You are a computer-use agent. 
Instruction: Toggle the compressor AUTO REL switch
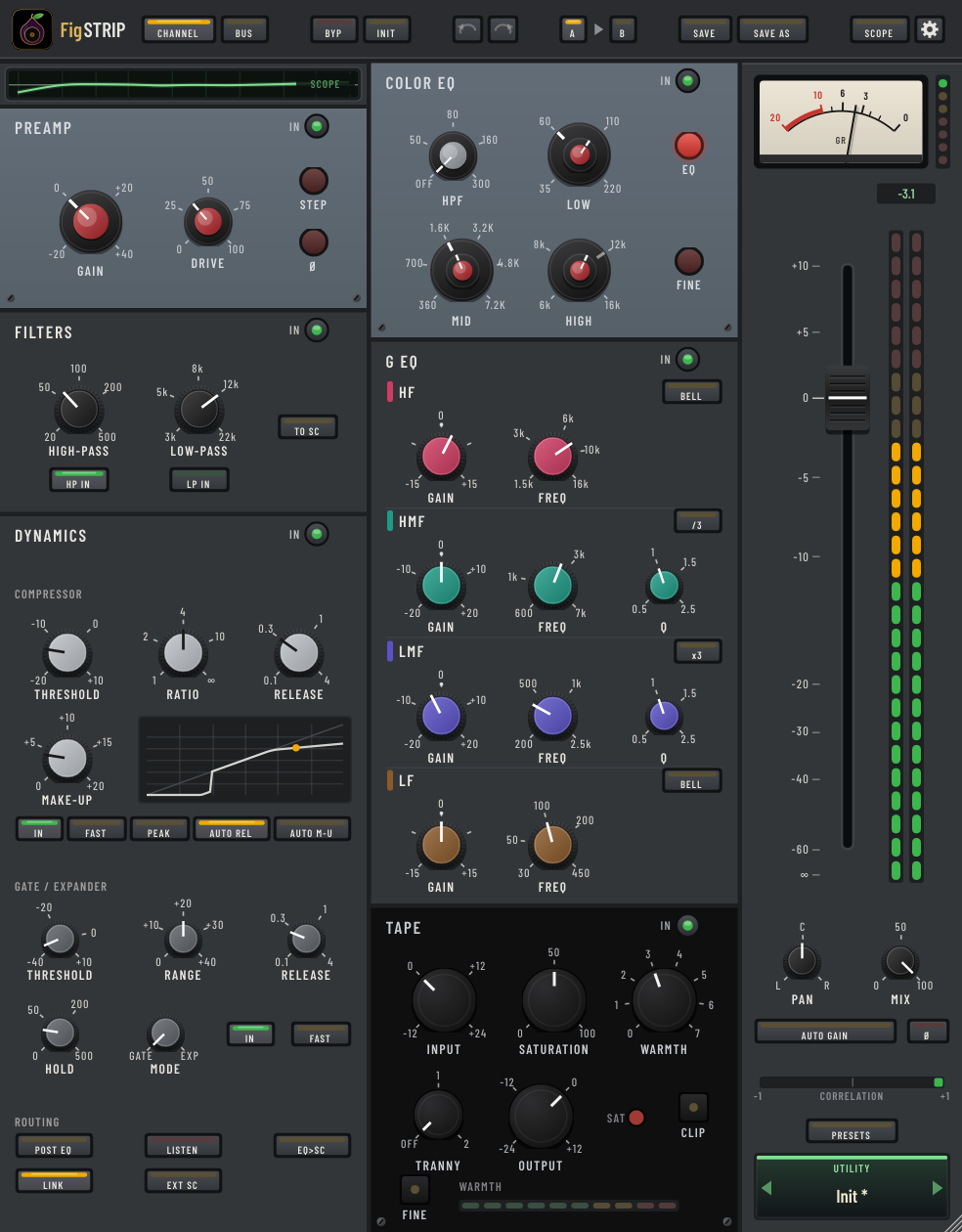click(231, 829)
